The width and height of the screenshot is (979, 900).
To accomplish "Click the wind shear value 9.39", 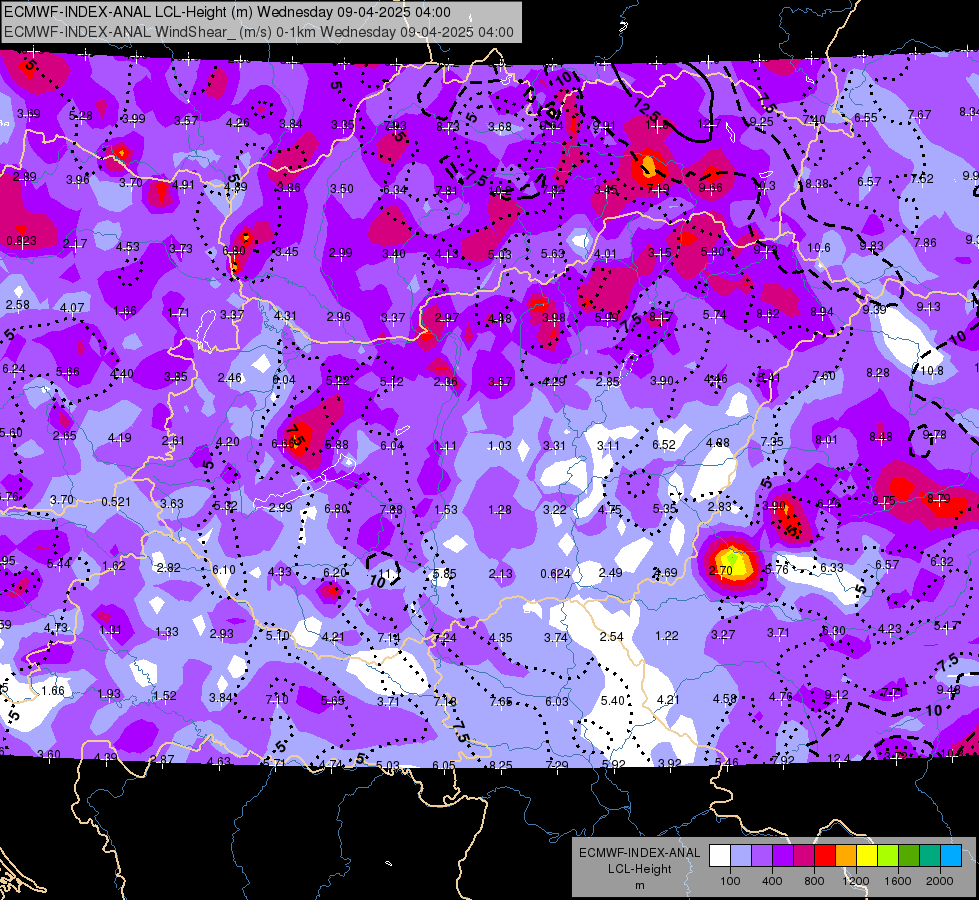I will click(874, 309).
